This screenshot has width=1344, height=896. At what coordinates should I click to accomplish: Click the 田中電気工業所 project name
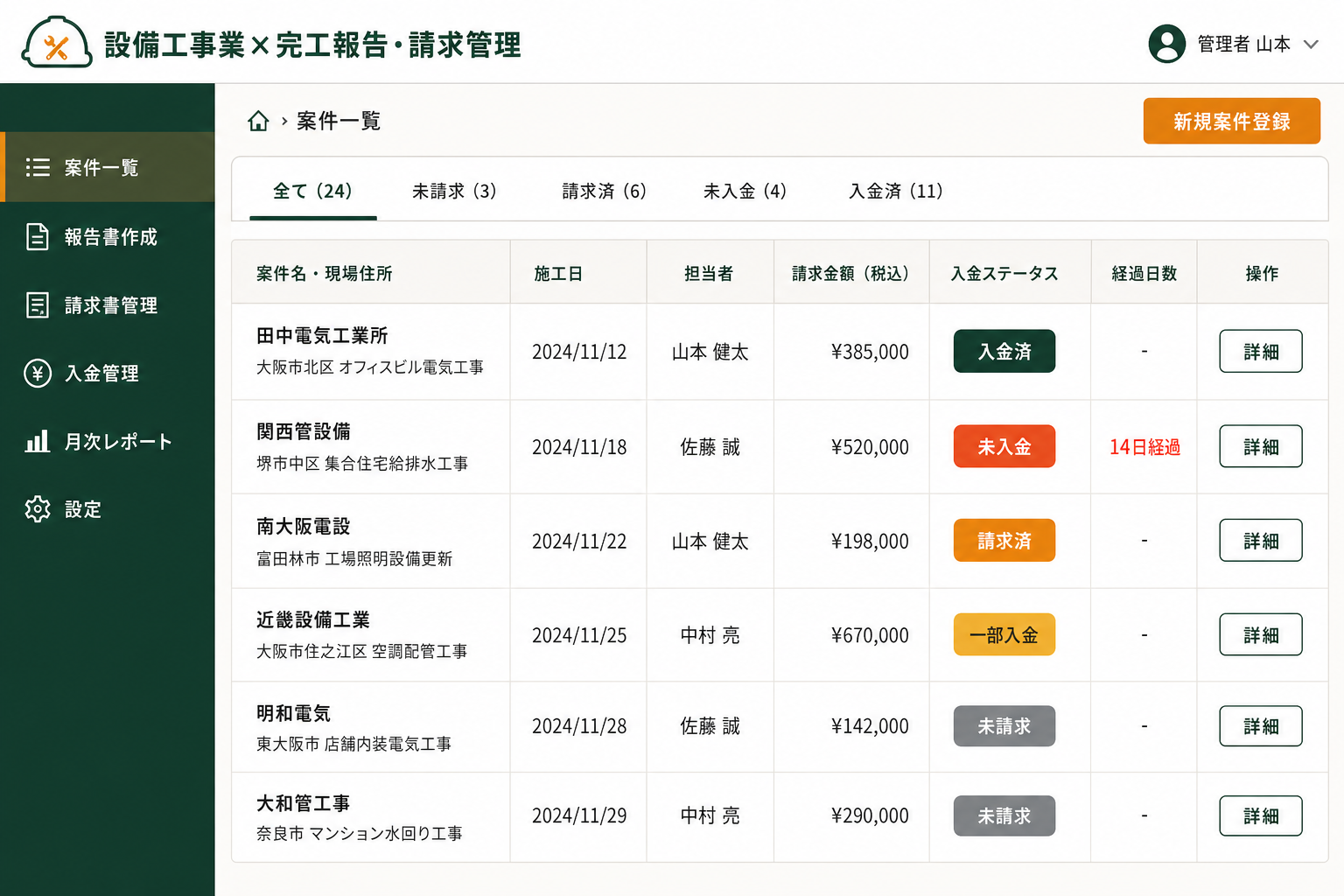pyautogui.click(x=322, y=336)
